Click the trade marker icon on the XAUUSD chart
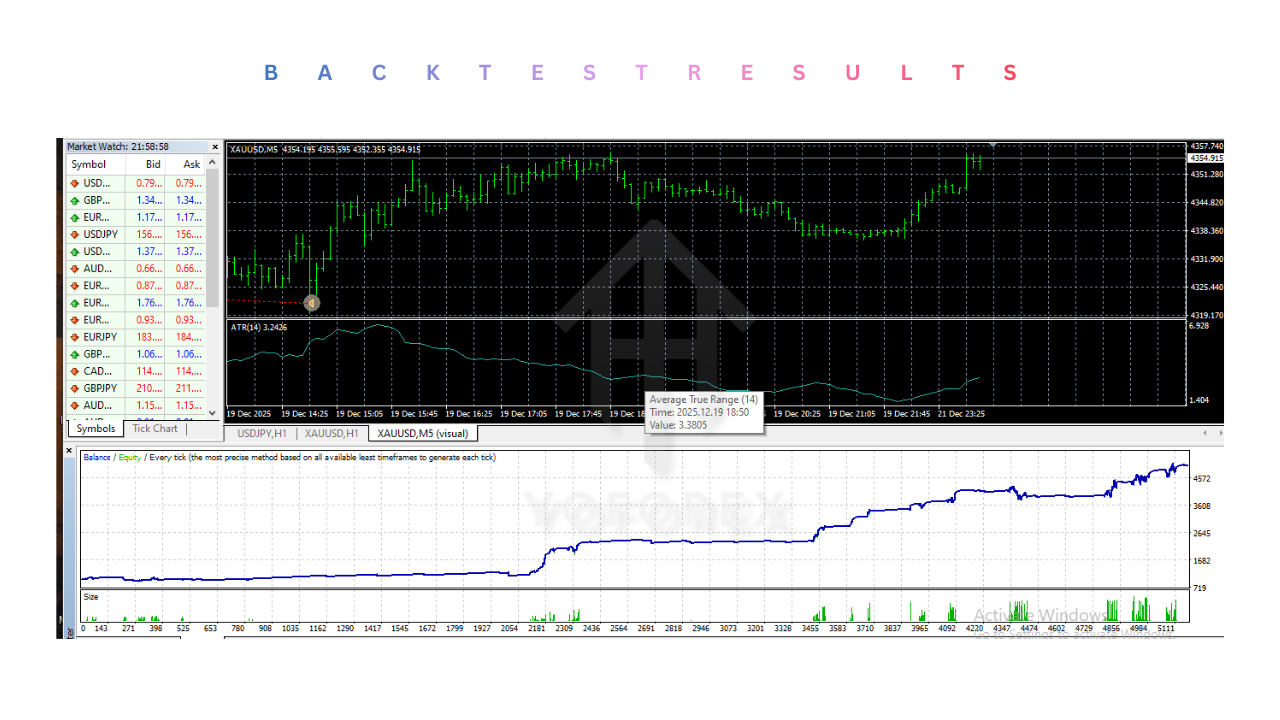The width and height of the screenshot is (1280, 720). coord(311,302)
